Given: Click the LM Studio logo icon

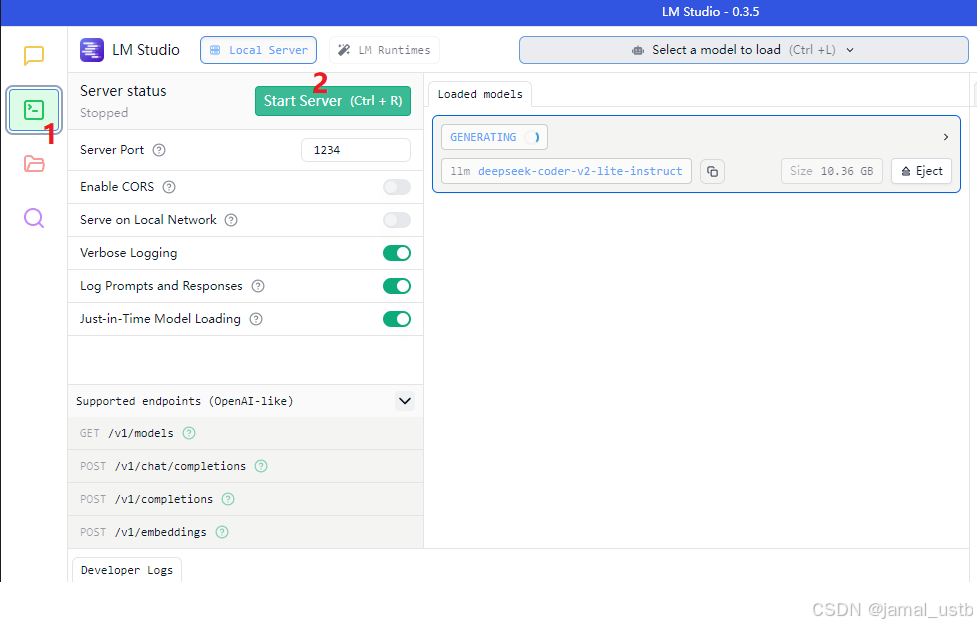Looking at the screenshot, I should (x=92, y=50).
